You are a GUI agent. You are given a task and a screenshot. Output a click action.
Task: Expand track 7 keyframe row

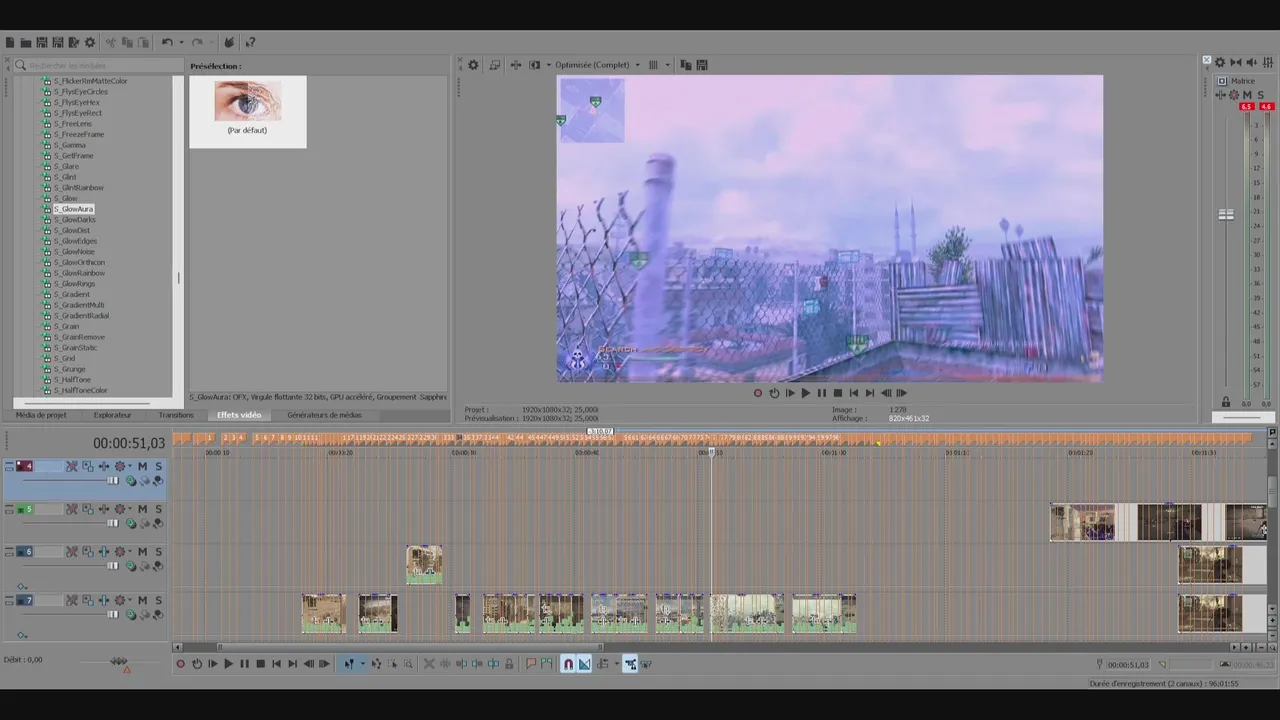[22, 635]
